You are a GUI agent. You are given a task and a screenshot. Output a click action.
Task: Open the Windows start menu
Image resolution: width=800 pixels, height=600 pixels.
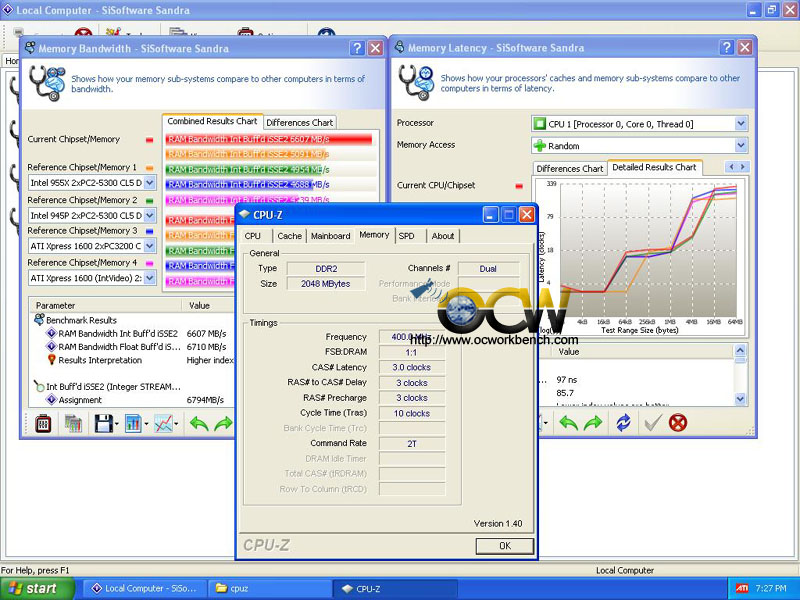(x=37, y=588)
